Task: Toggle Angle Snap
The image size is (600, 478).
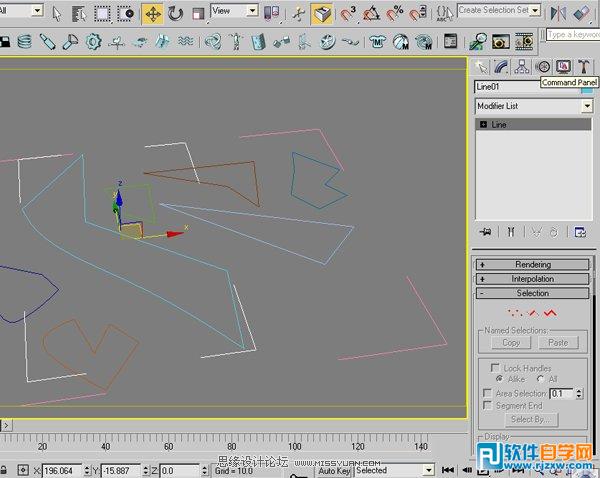Action: pyautogui.click(x=371, y=14)
